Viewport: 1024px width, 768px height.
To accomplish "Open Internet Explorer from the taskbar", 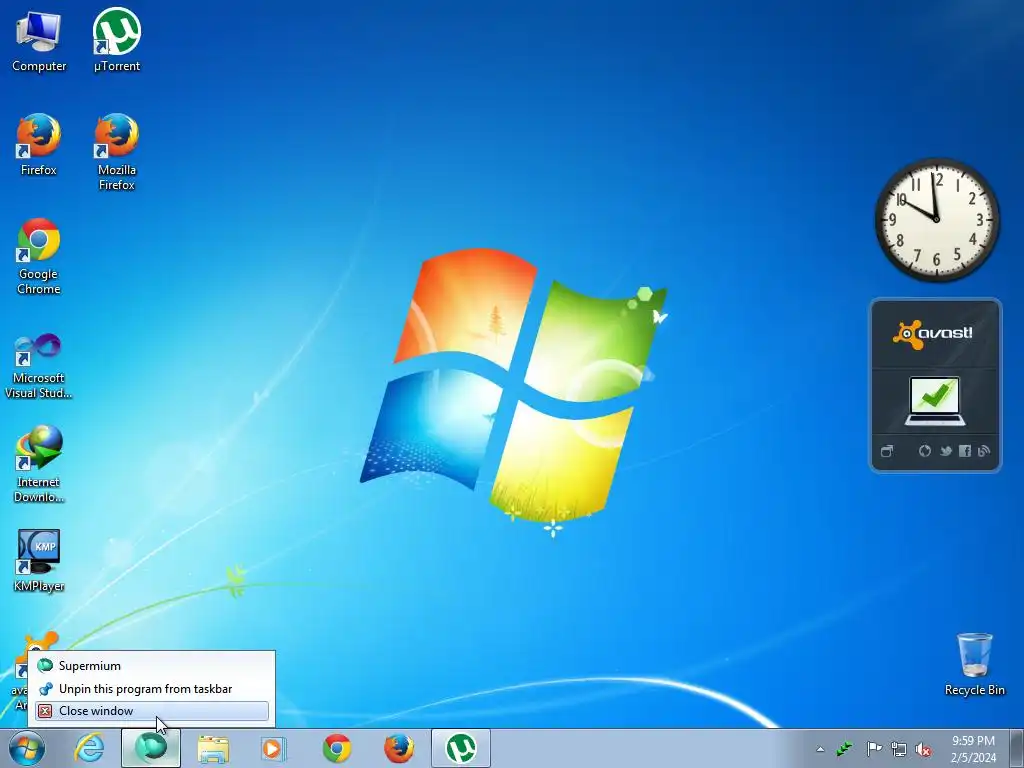I will click(x=89, y=748).
